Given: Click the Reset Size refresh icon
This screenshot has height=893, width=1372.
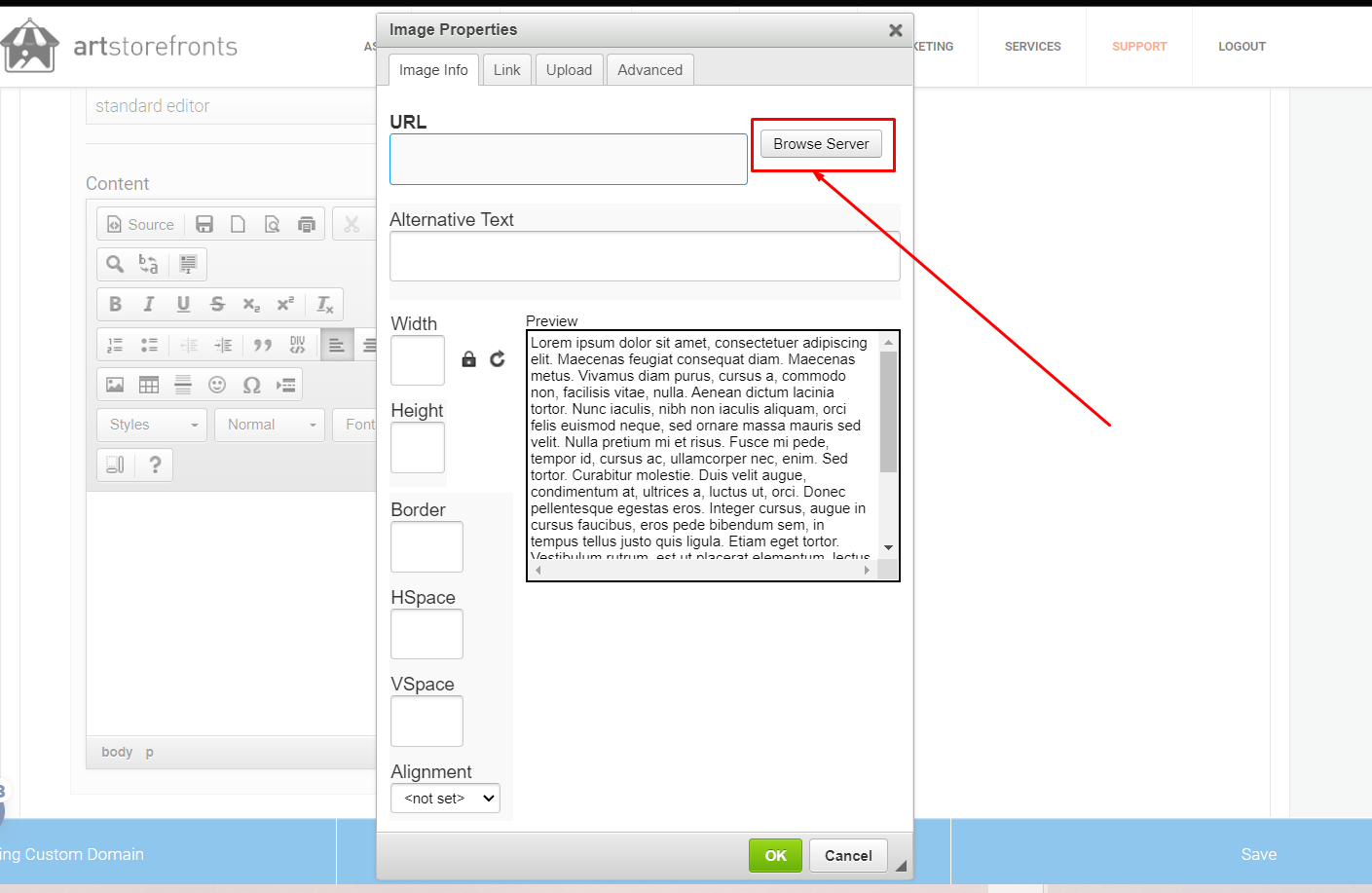Looking at the screenshot, I should coord(498,358).
